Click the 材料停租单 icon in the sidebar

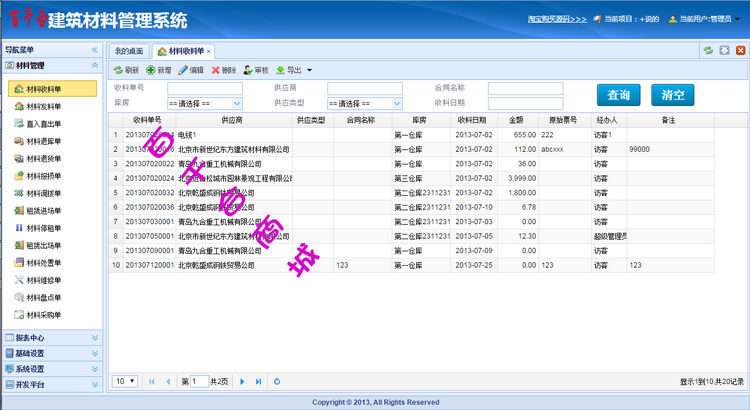click(19, 228)
